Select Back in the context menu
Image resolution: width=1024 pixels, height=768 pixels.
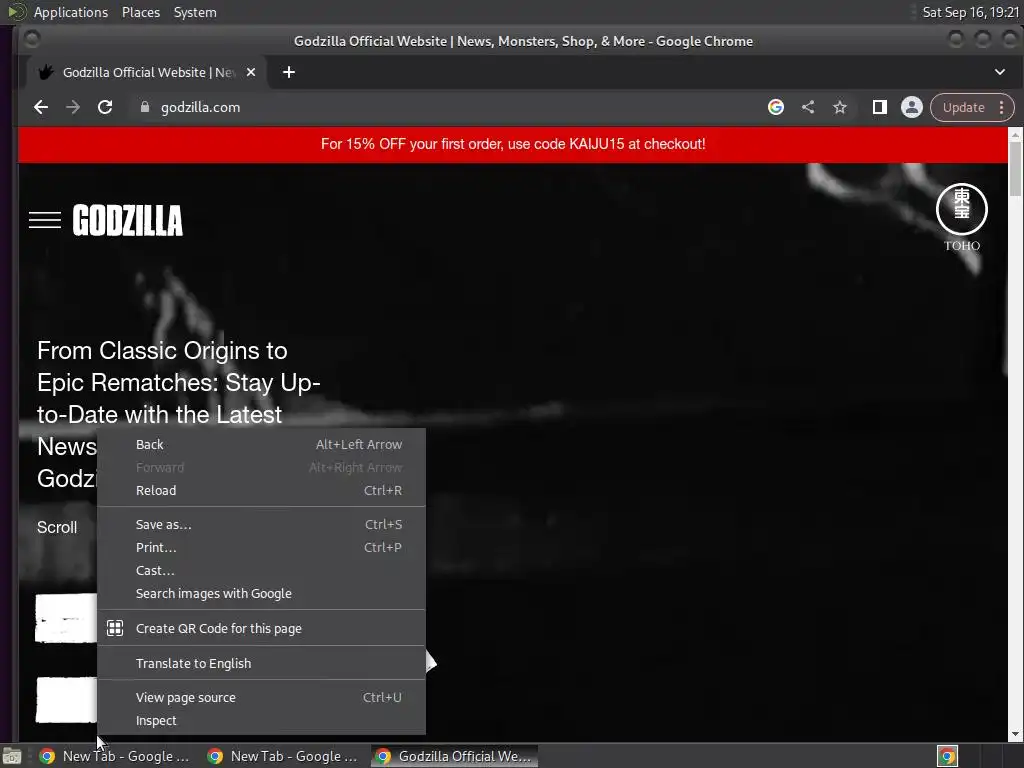[x=261, y=445]
